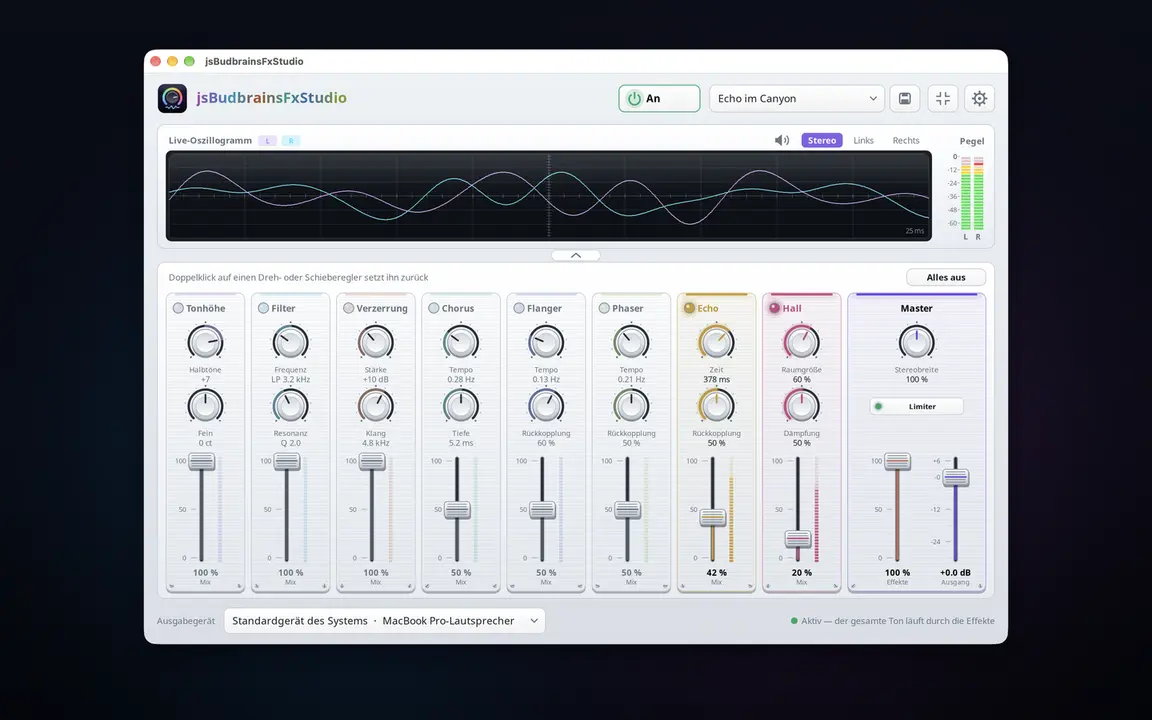The image size is (1152, 720).
Task: Click the Master Ausgang slider handle
Action: (956, 478)
